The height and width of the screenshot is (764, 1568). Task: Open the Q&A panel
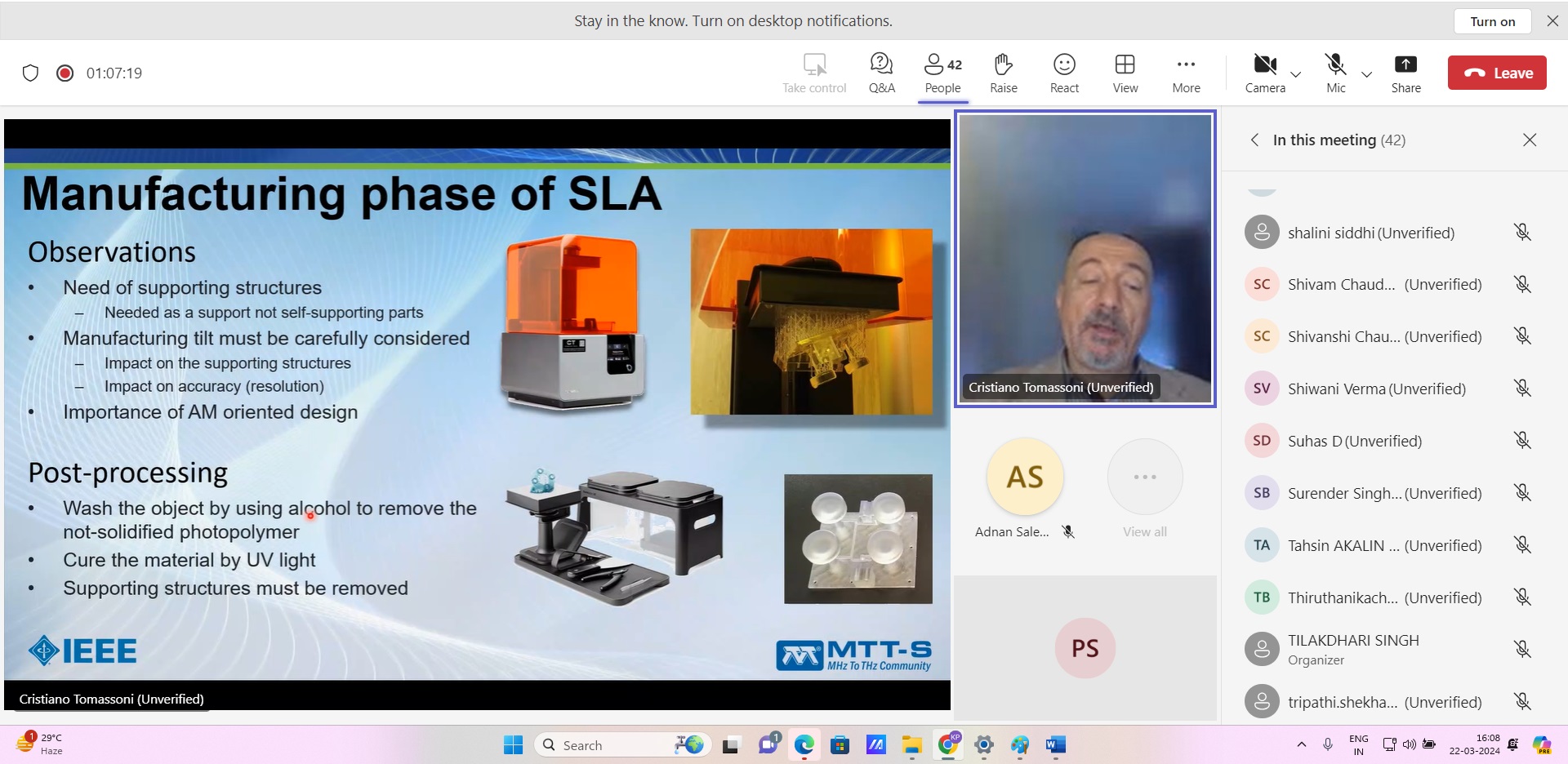[x=881, y=73]
